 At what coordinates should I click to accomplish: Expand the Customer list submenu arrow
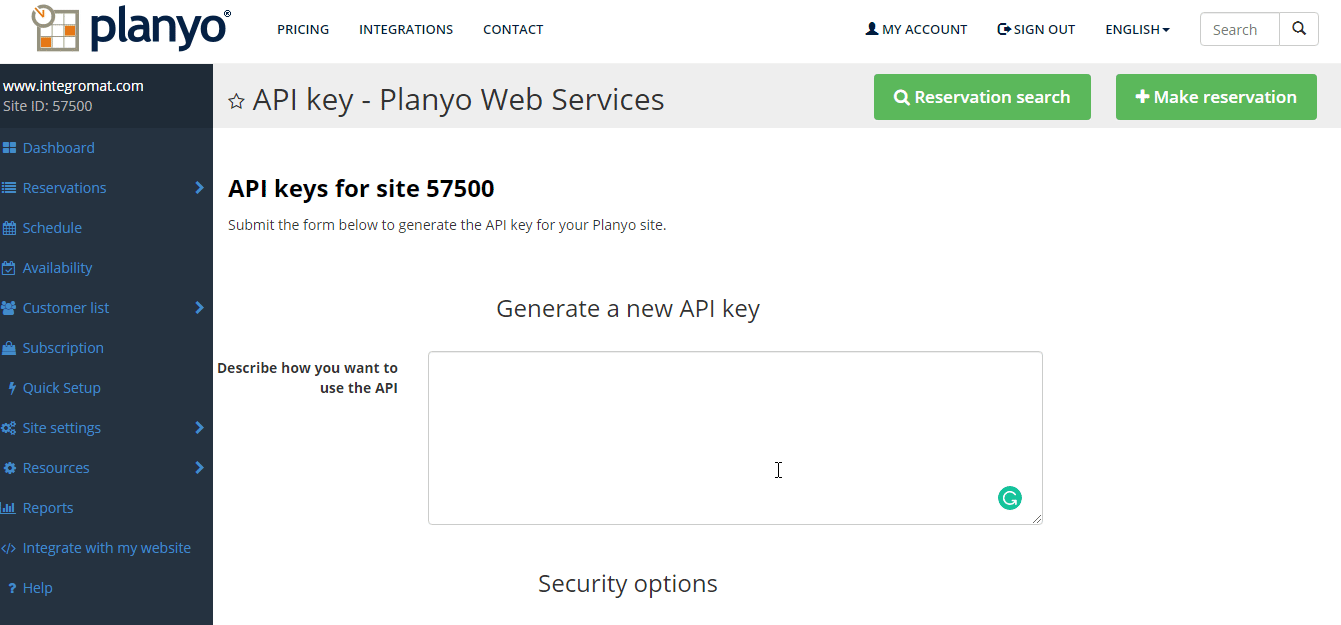[199, 308]
